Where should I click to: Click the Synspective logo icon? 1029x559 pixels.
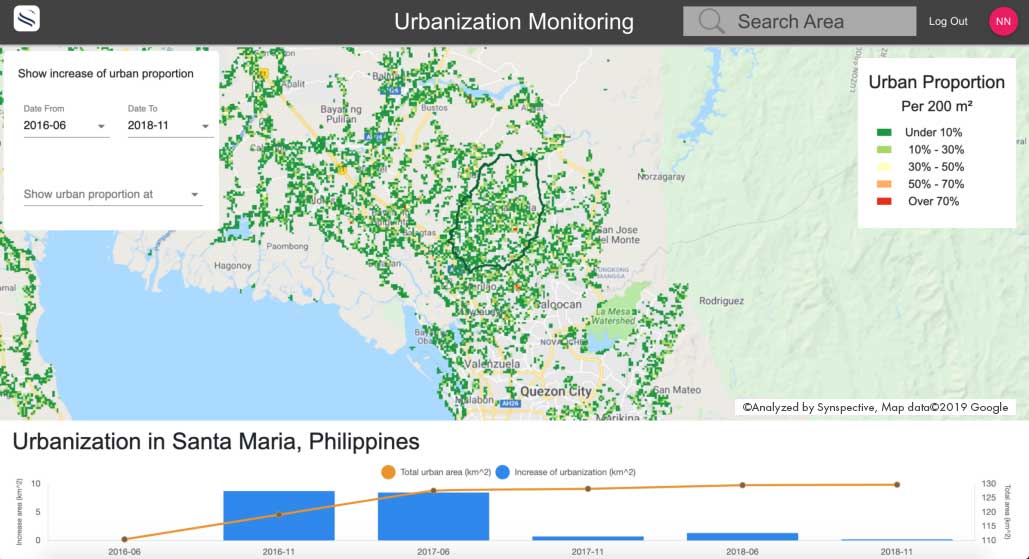point(26,18)
